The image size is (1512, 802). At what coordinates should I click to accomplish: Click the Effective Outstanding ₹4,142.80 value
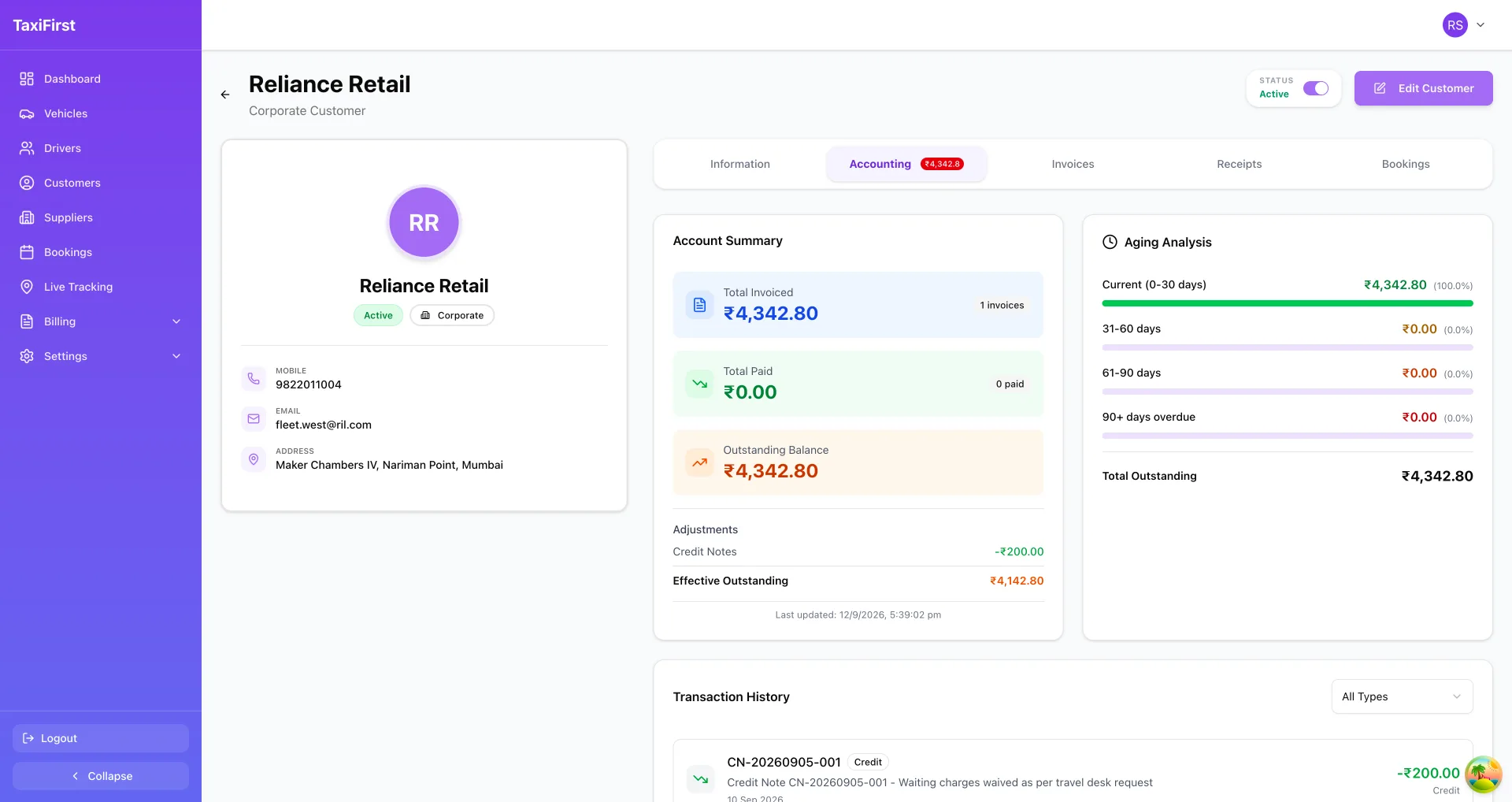pos(1017,581)
